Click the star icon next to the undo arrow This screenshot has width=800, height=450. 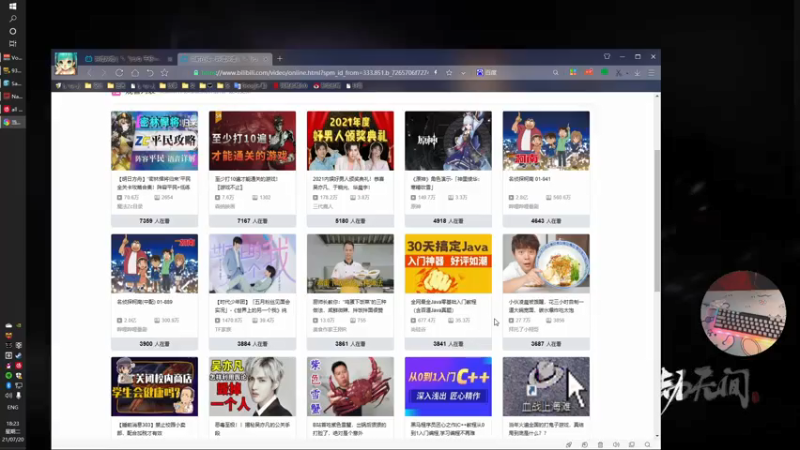coord(164,73)
